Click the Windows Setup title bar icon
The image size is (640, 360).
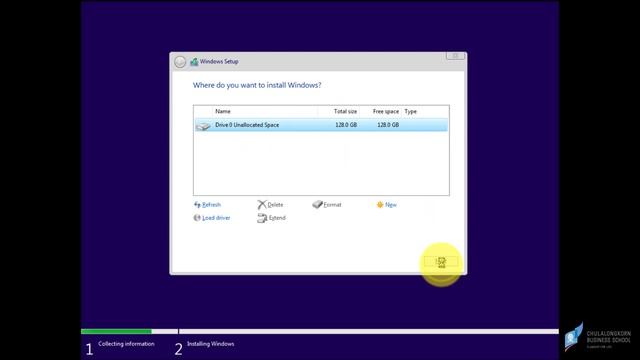tap(194, 62)
